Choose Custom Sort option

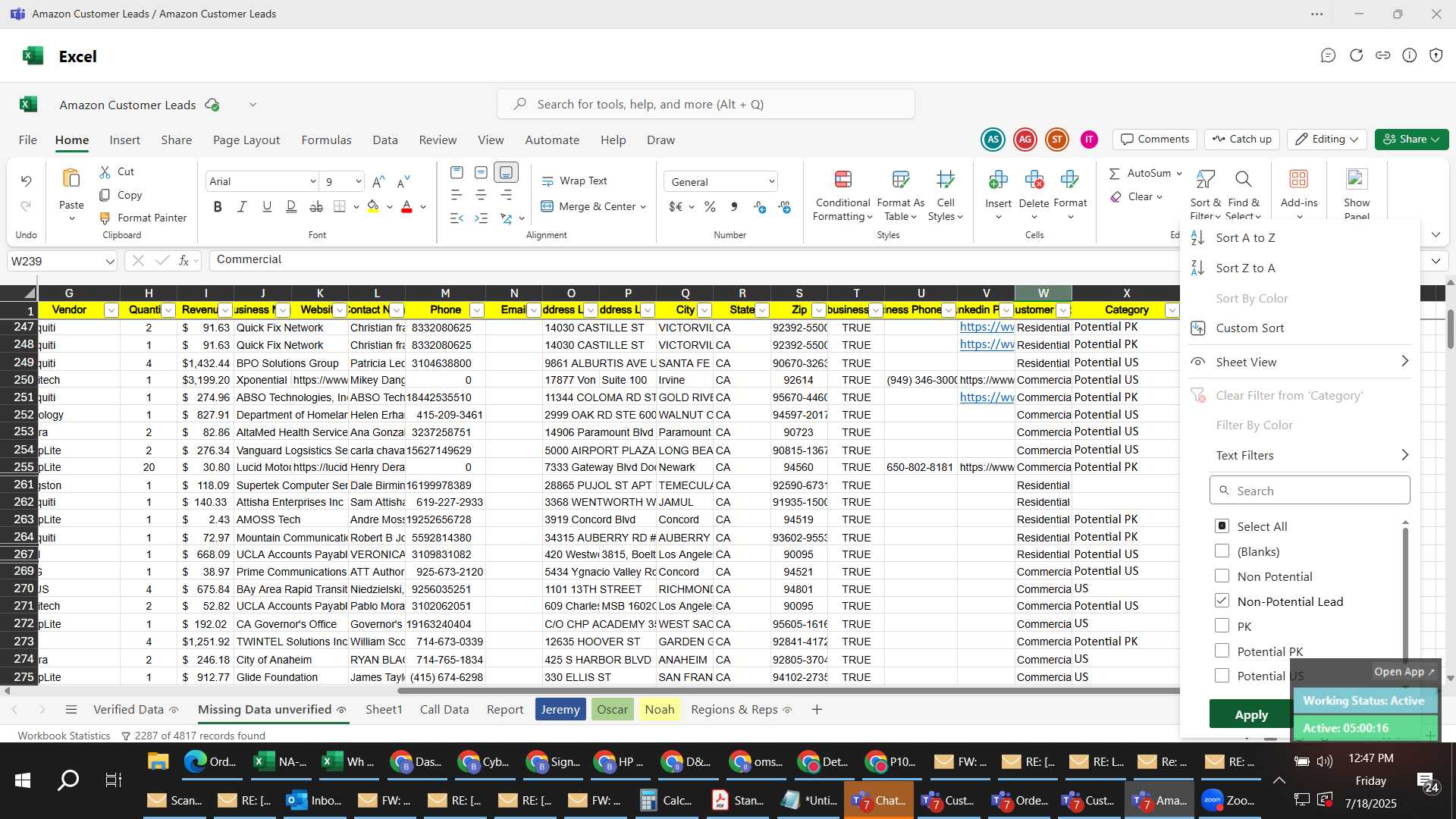1250,328
